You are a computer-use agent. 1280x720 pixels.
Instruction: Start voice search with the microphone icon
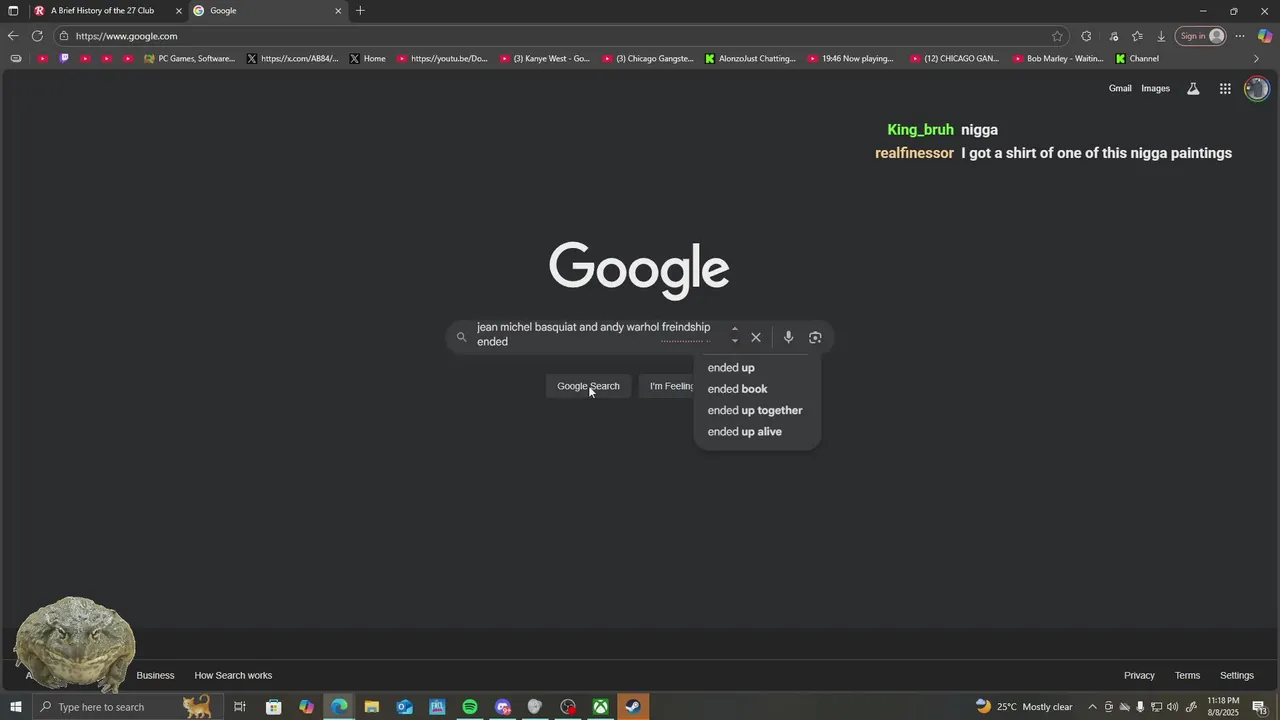coord(788,337)
